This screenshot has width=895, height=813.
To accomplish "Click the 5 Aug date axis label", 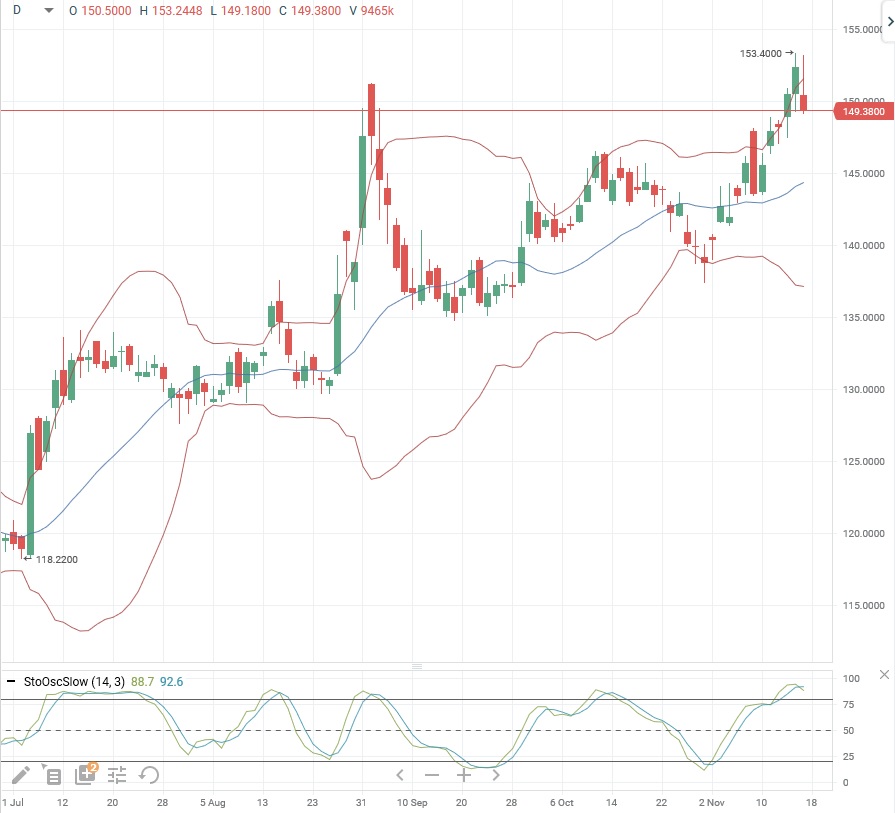I will pos(212,802).
